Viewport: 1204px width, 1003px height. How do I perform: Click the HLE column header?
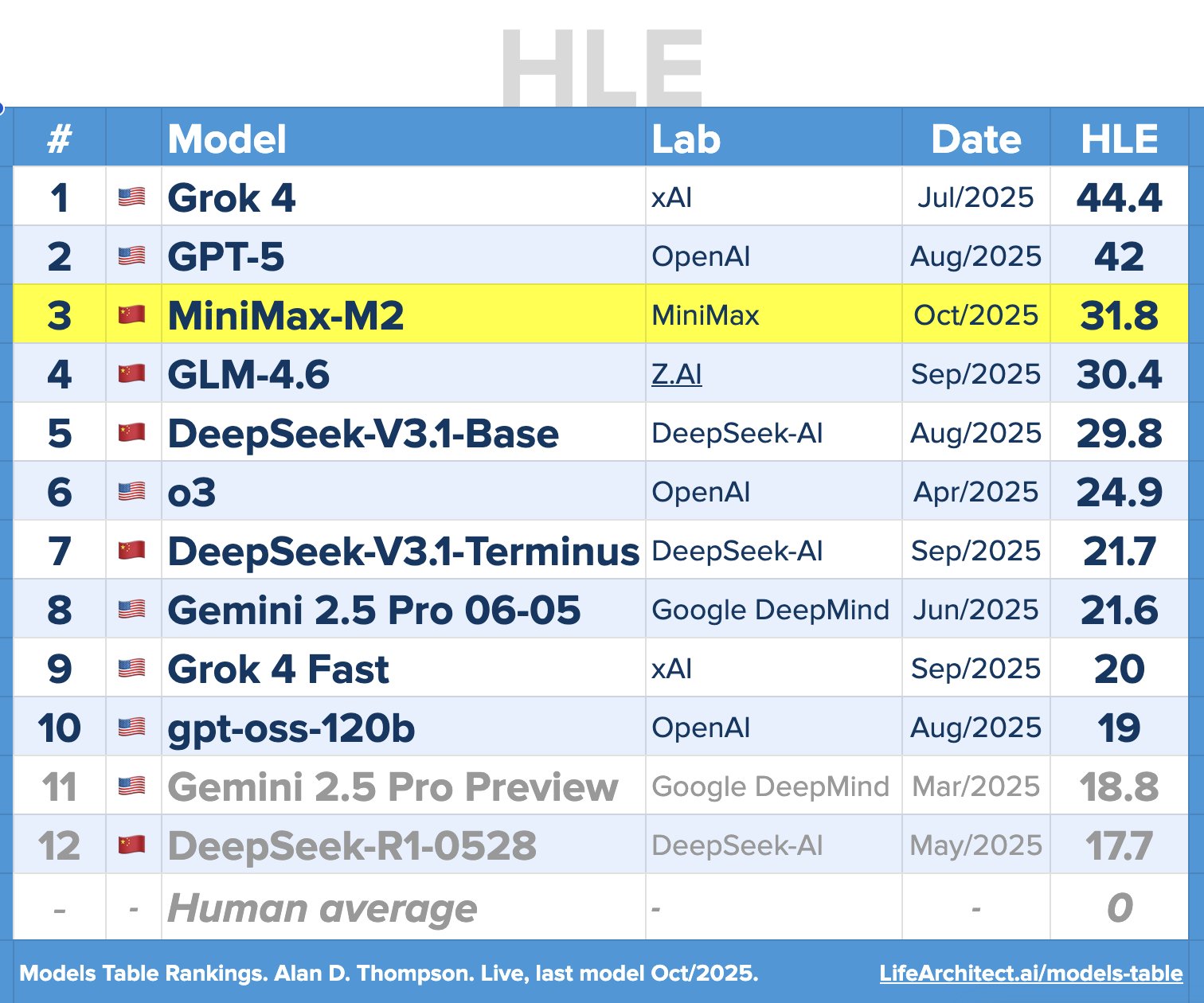(x=1119, y=139)
